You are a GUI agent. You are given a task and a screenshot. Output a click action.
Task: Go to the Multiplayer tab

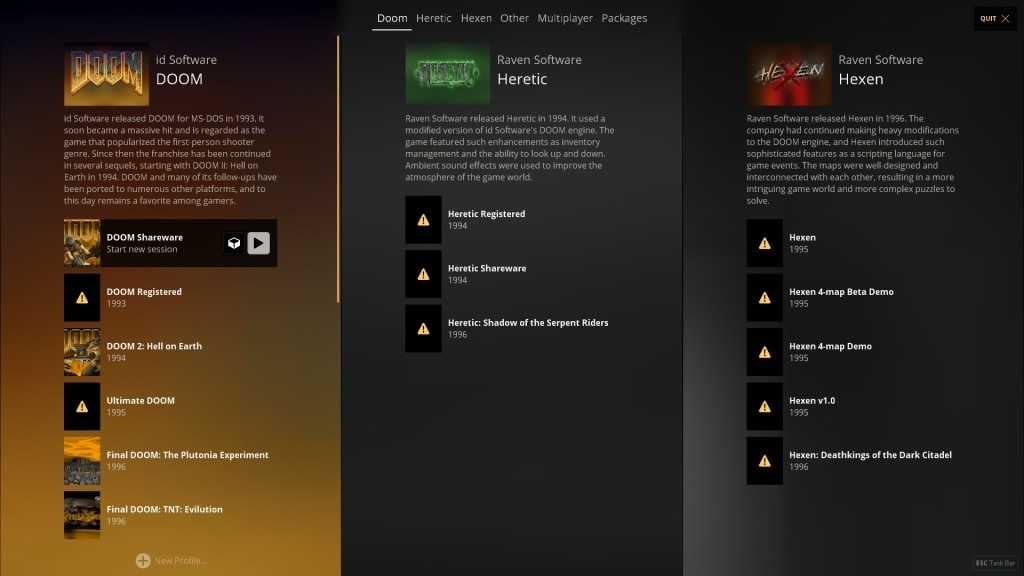pos(565,18)
